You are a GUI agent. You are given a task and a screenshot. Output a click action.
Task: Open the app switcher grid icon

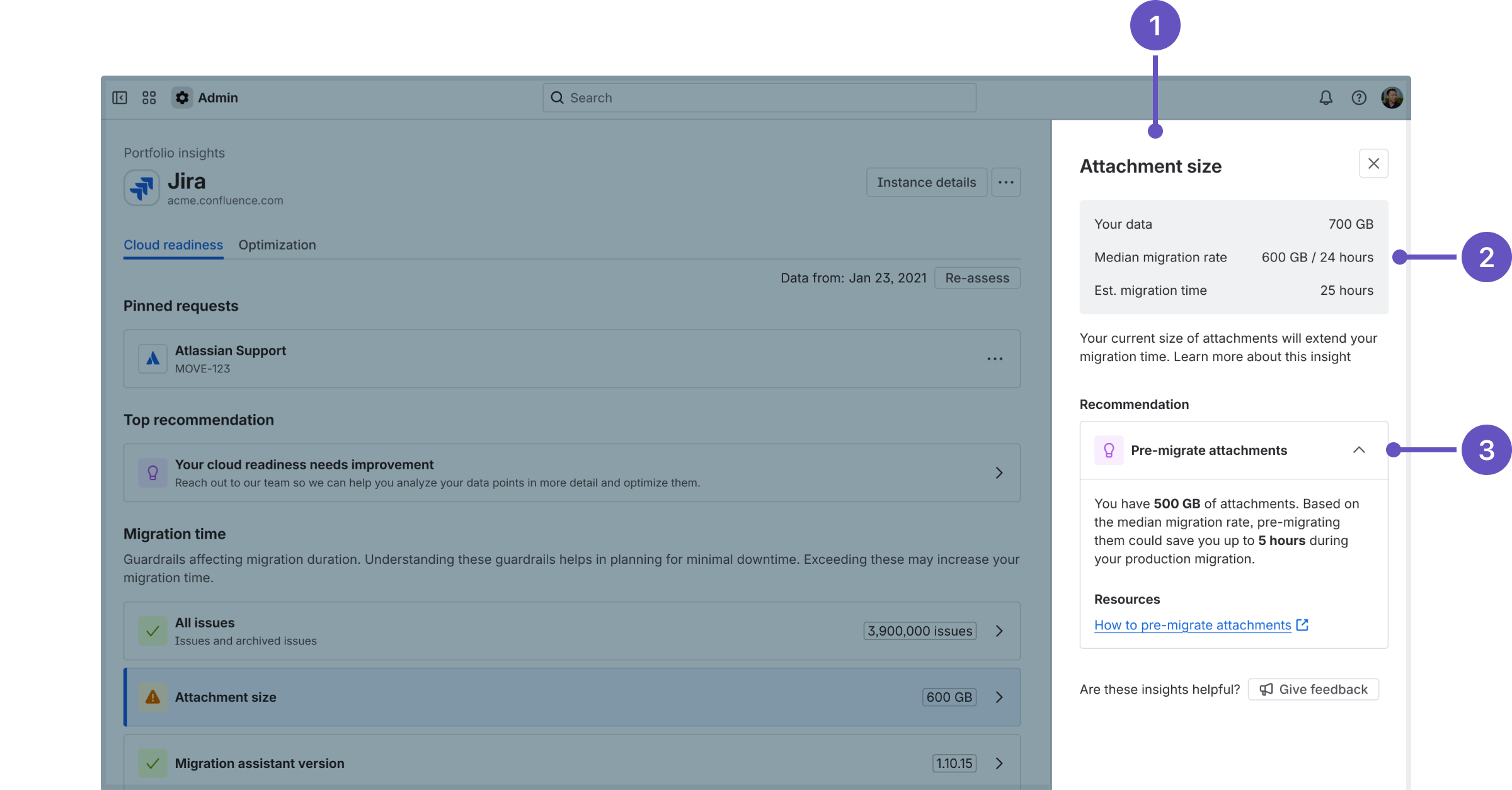(149, 98)
